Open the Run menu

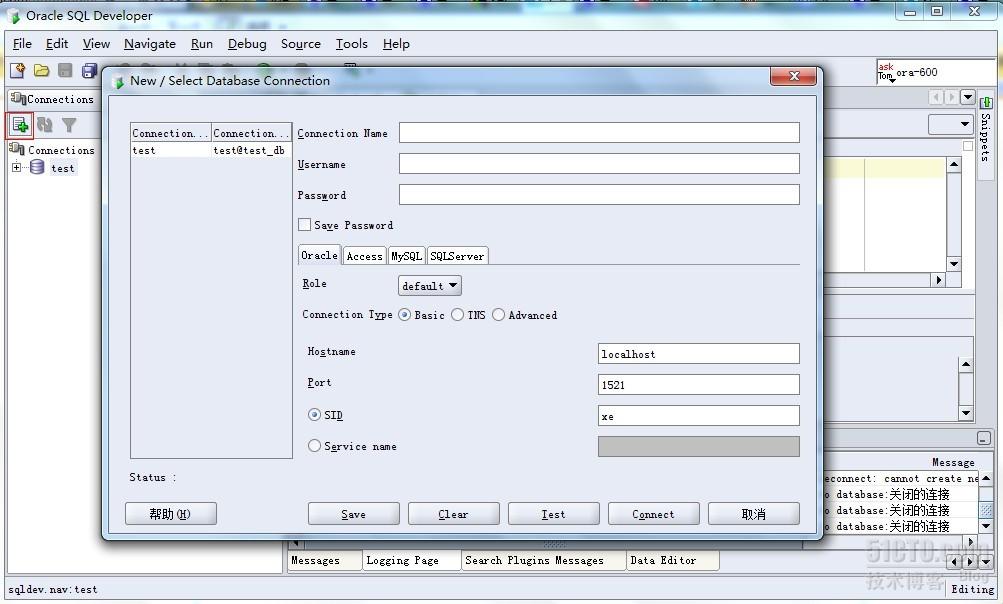point(201,44)
